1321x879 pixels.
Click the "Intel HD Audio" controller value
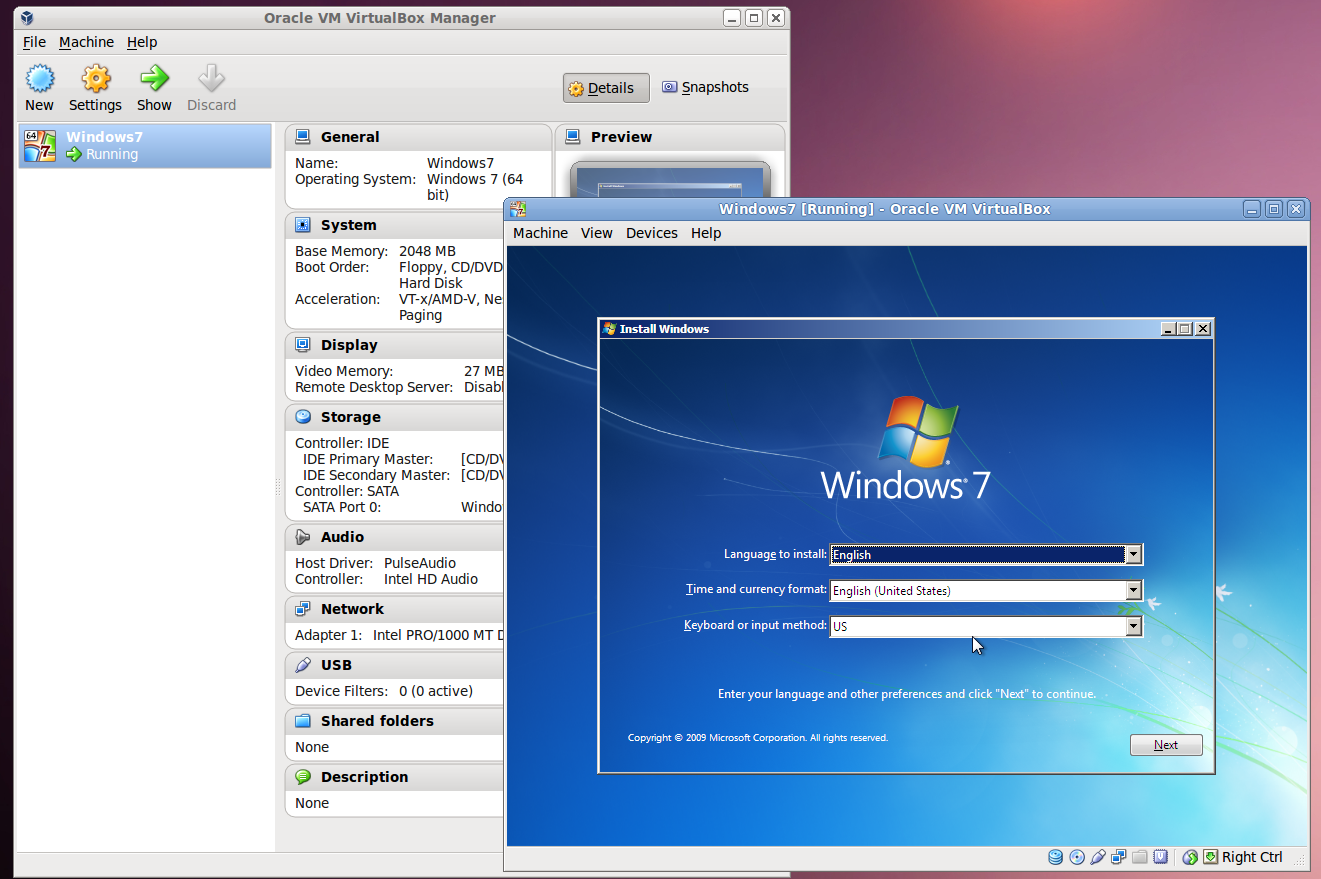pyautogui.click(x=431, y=579)
